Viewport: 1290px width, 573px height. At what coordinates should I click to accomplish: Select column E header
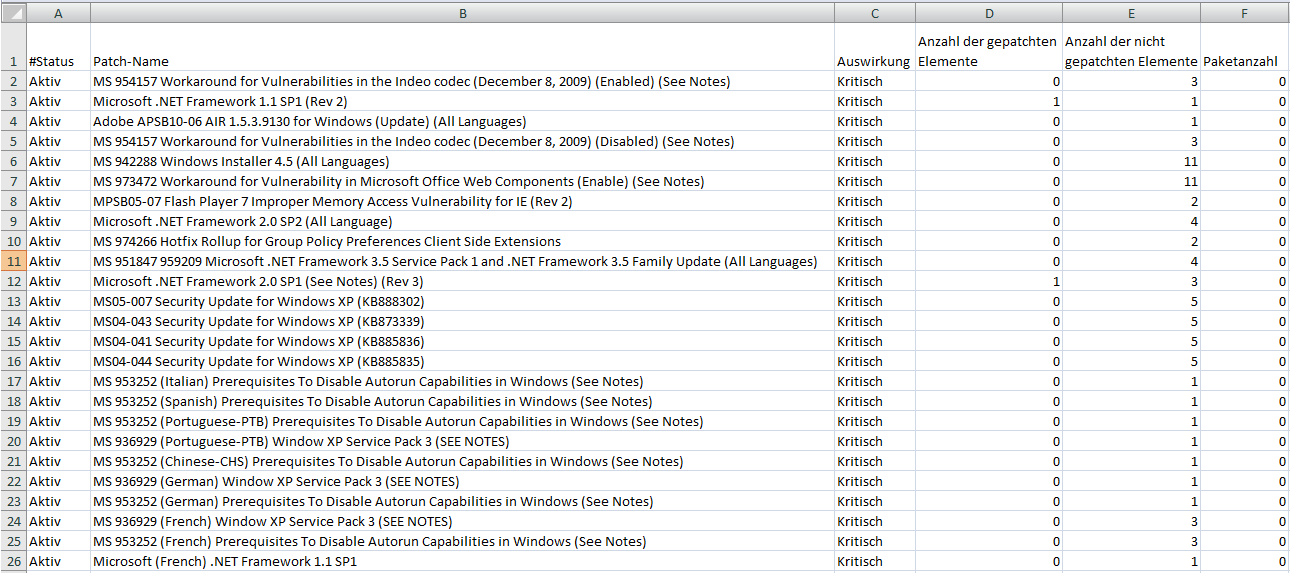coord(1132,13)
